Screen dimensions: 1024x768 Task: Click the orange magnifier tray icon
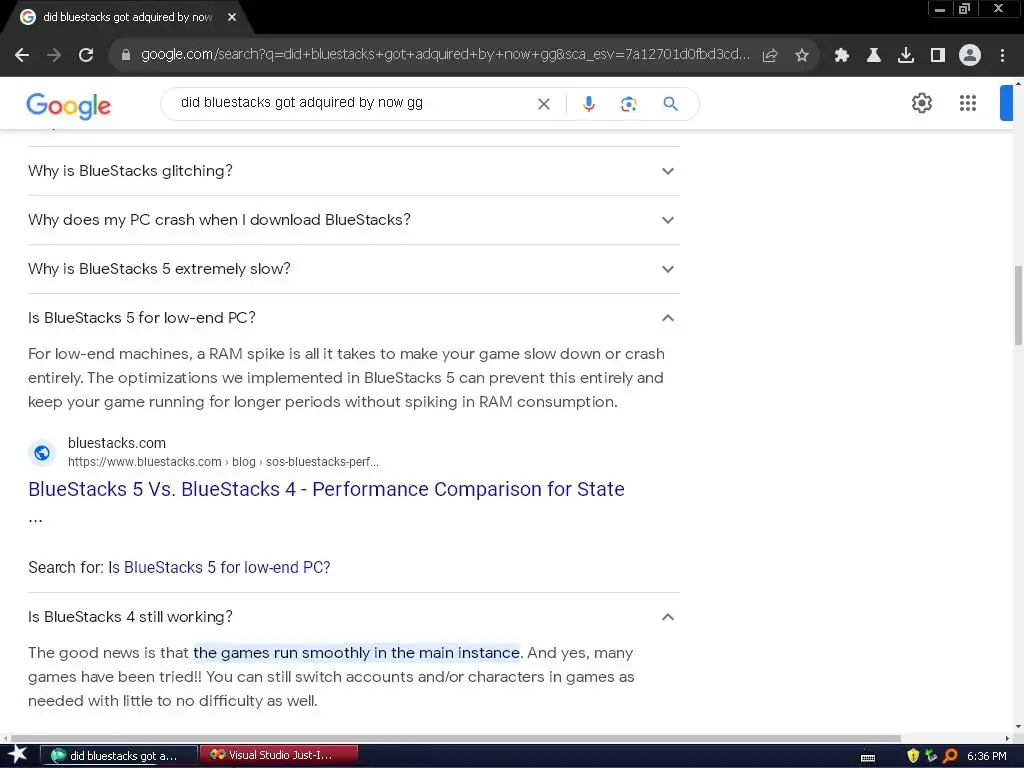[950, 756]
